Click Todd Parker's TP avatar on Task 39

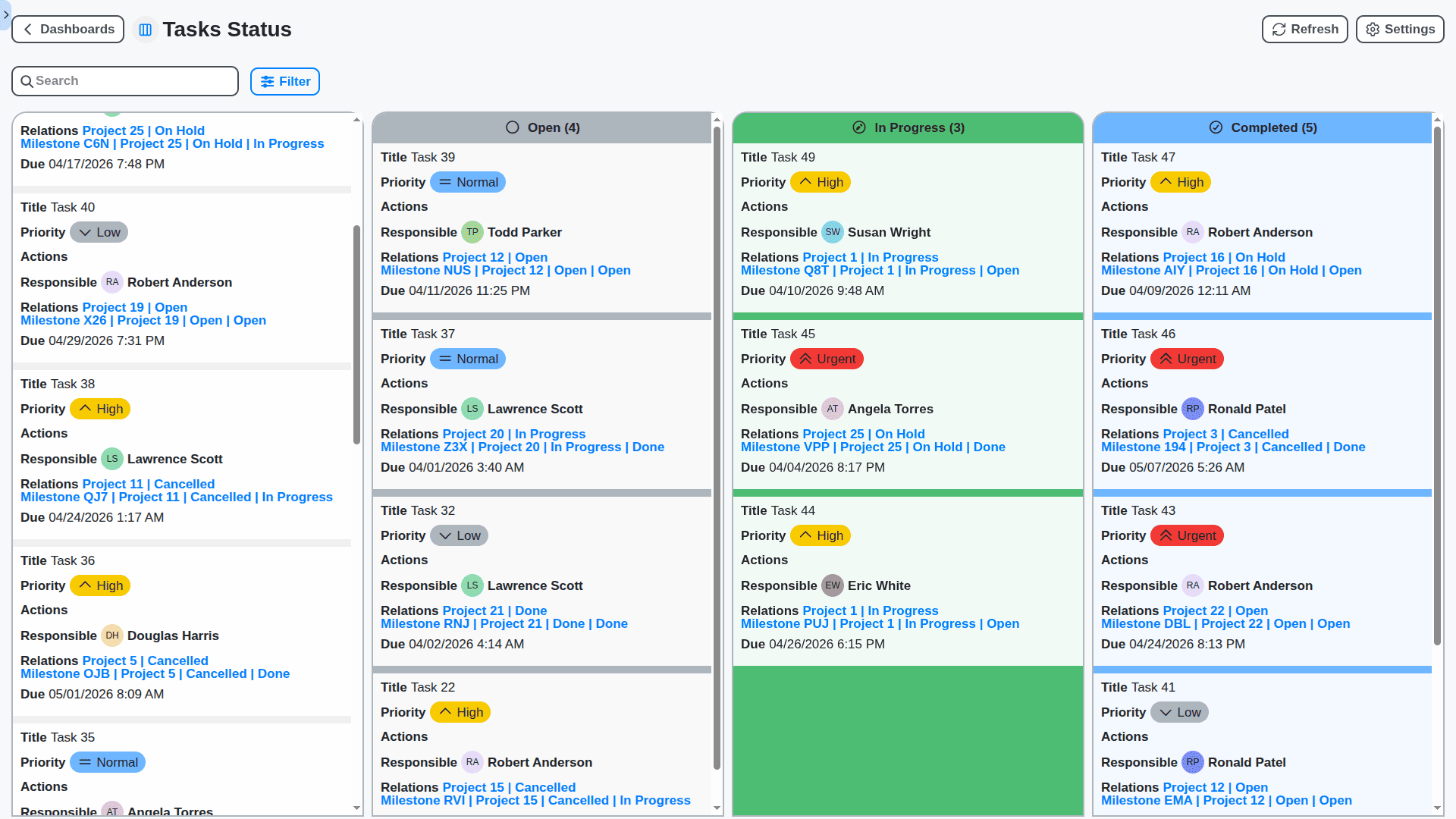tap(472, 232)
